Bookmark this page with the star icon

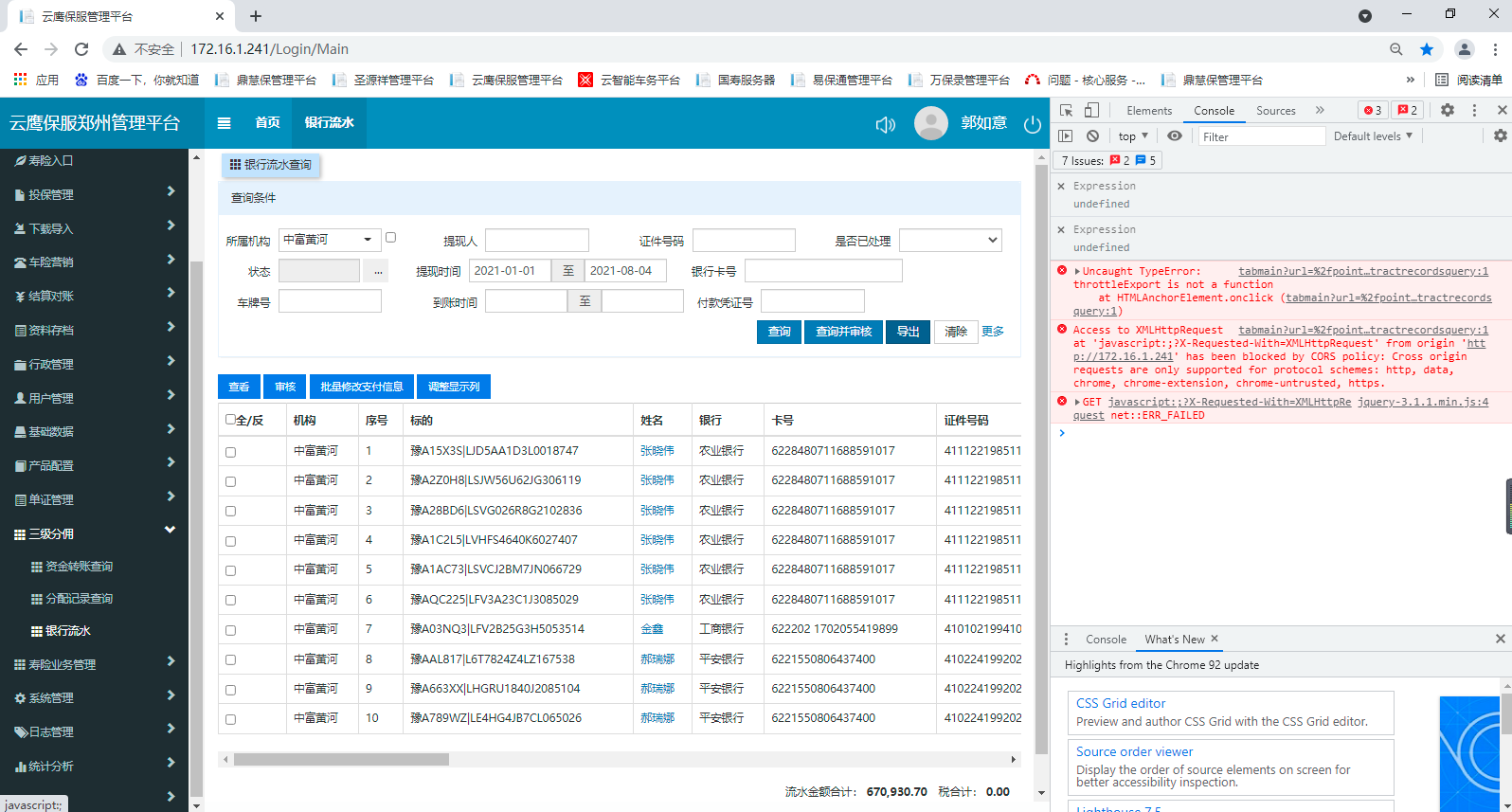[1427, 49]
